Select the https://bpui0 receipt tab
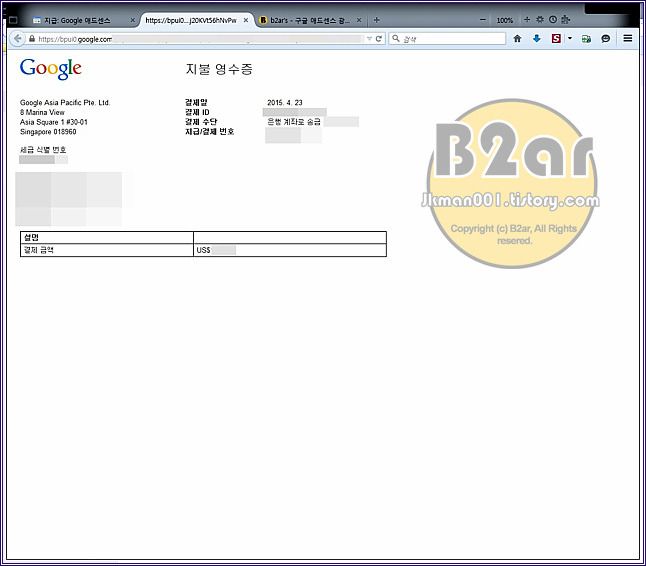The height and width of the screenshot is (566, 646). 191,20
